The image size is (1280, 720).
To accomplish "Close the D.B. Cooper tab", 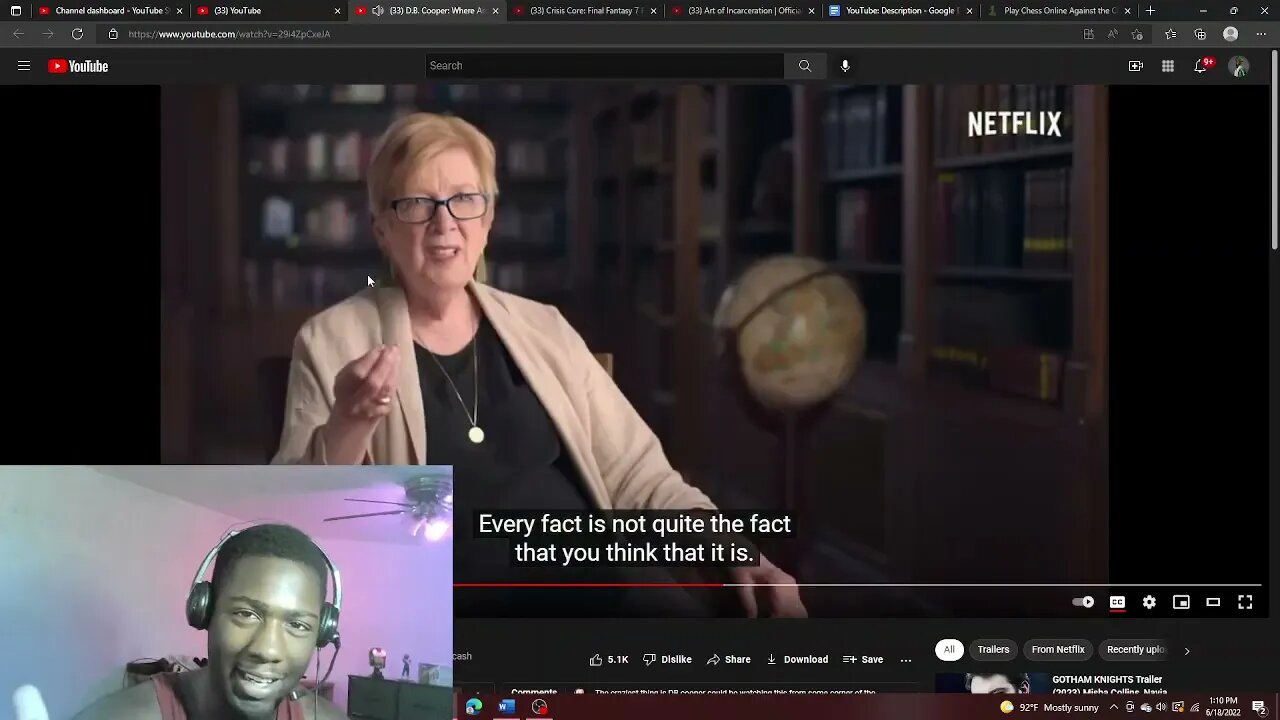I will tap(494, 11).
